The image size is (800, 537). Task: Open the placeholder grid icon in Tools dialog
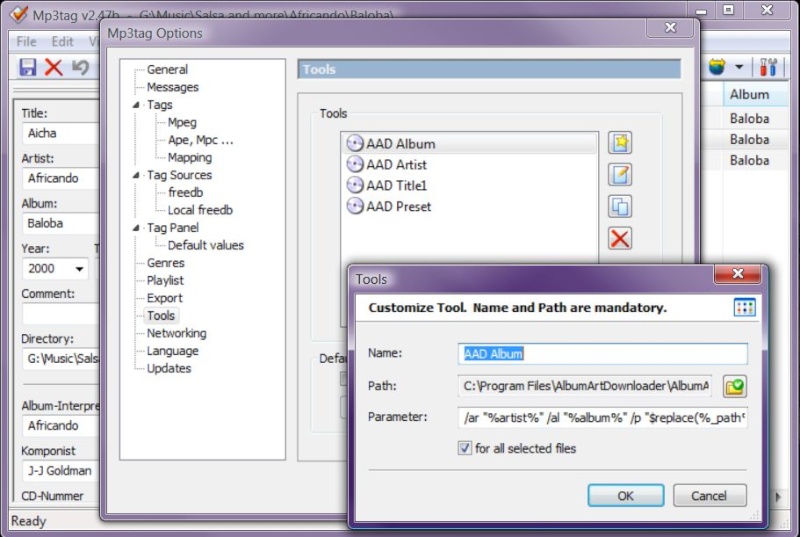tap(744, 308)
